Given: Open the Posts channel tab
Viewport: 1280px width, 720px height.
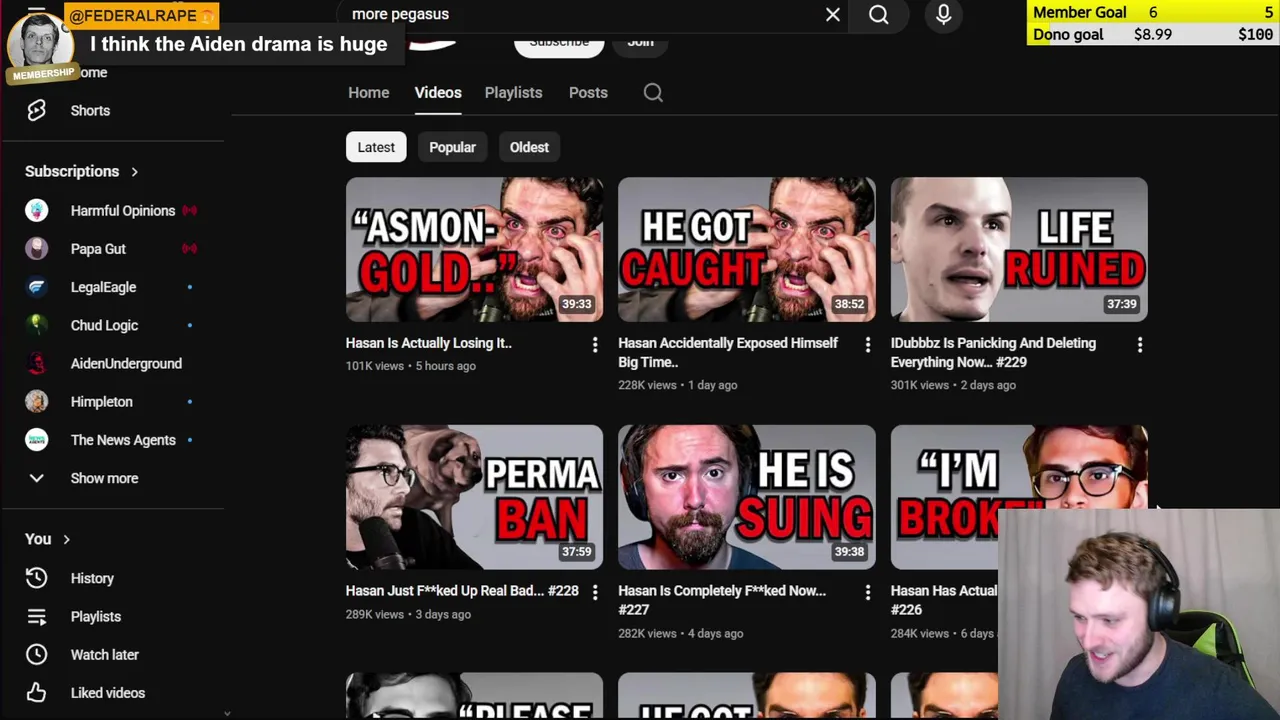Looking at the screenshot, I should (588, 93).
